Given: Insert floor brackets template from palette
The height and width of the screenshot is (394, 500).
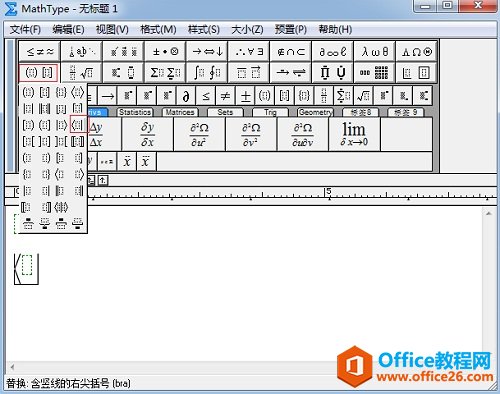Looking at the screenshot, I should click(x=61, y=109).
